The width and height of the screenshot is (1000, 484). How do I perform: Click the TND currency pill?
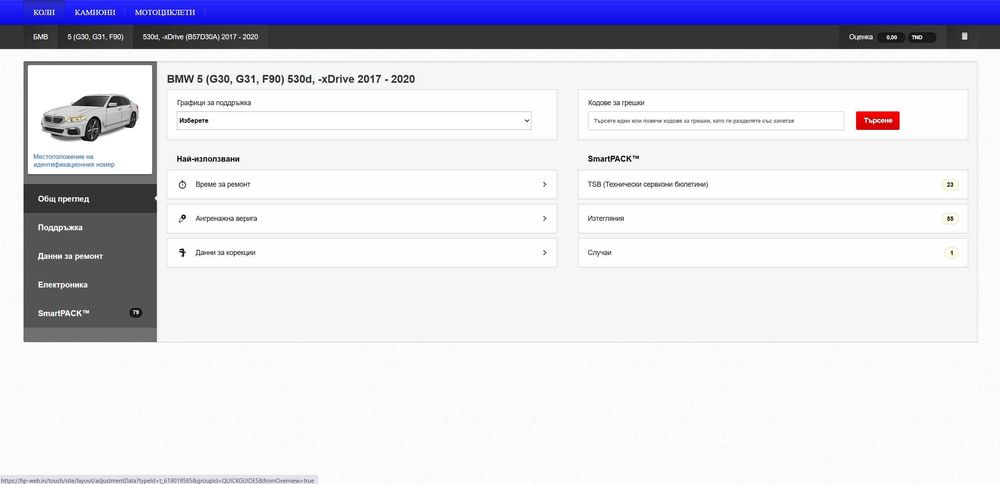pos(922,38)
